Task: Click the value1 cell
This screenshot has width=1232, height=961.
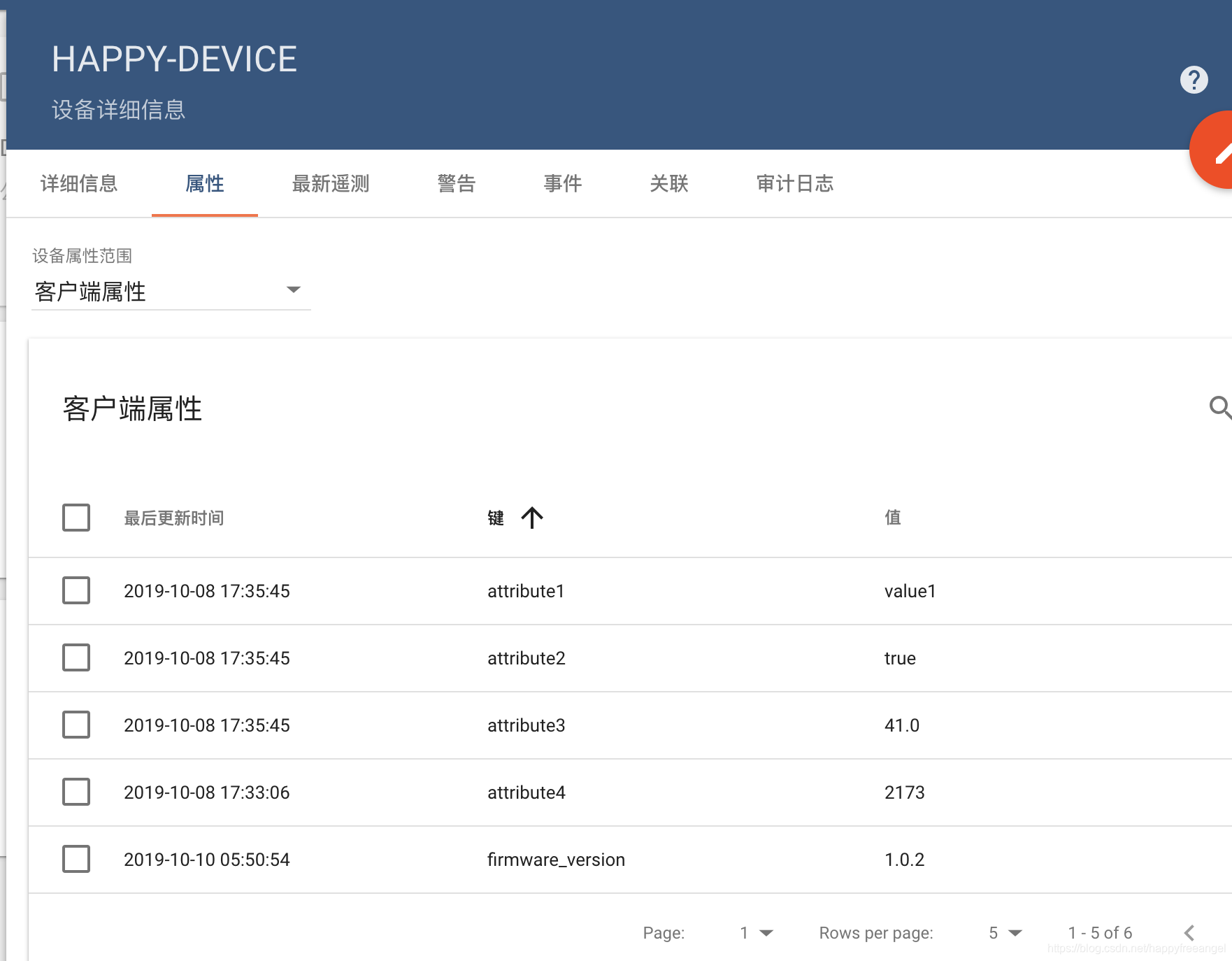Action: (x=910, y=591)
